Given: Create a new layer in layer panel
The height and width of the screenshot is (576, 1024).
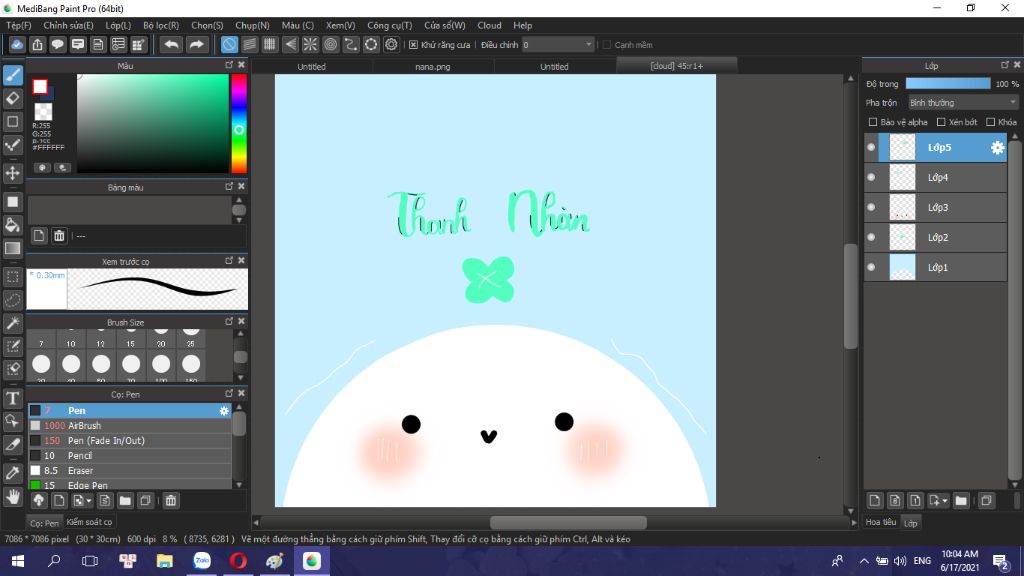Looking at the screenshot, I should [874, 501].
